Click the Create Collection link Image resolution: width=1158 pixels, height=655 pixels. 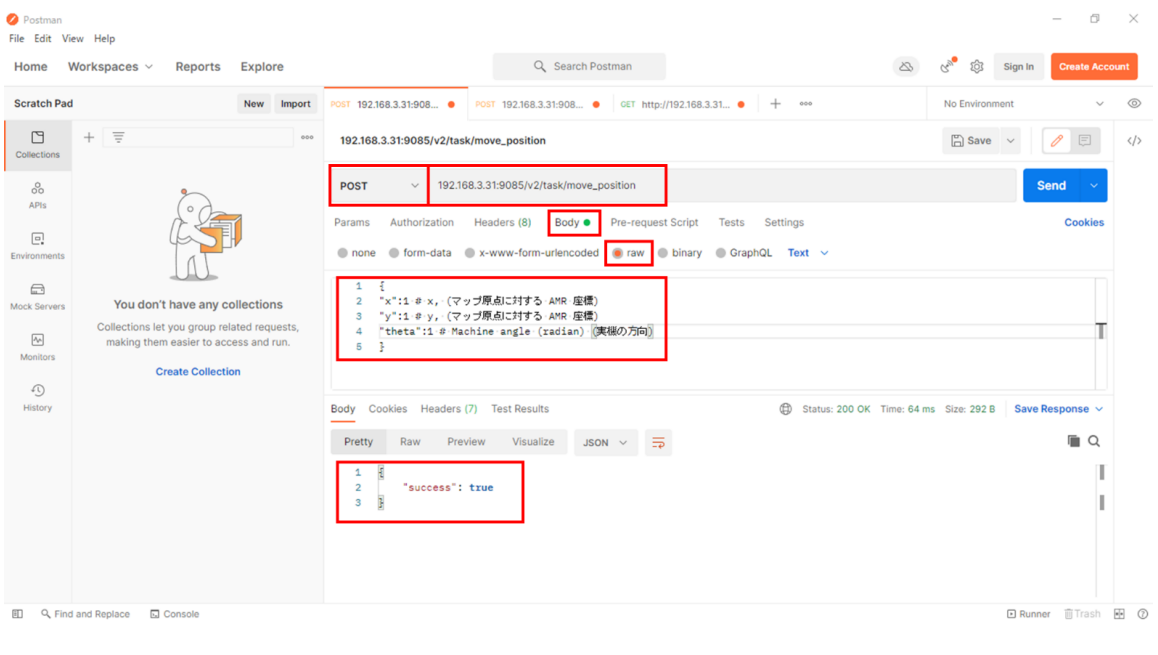point(198,372)
